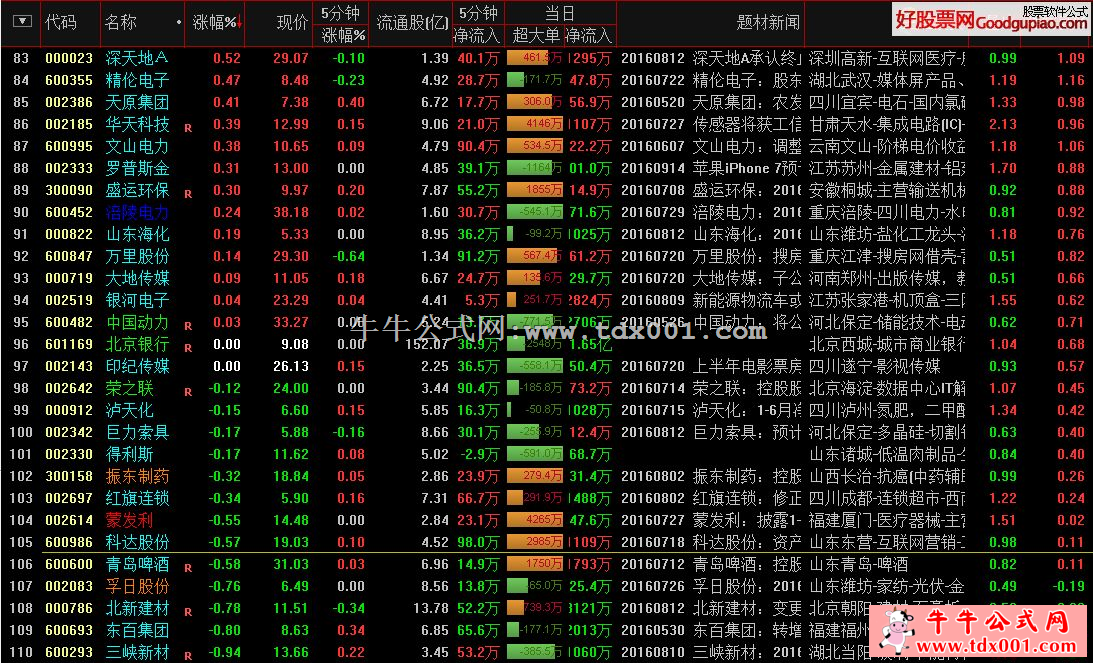Click the 5分钟 涨幅% column header

pyautogui.click(x=342, y=23)
